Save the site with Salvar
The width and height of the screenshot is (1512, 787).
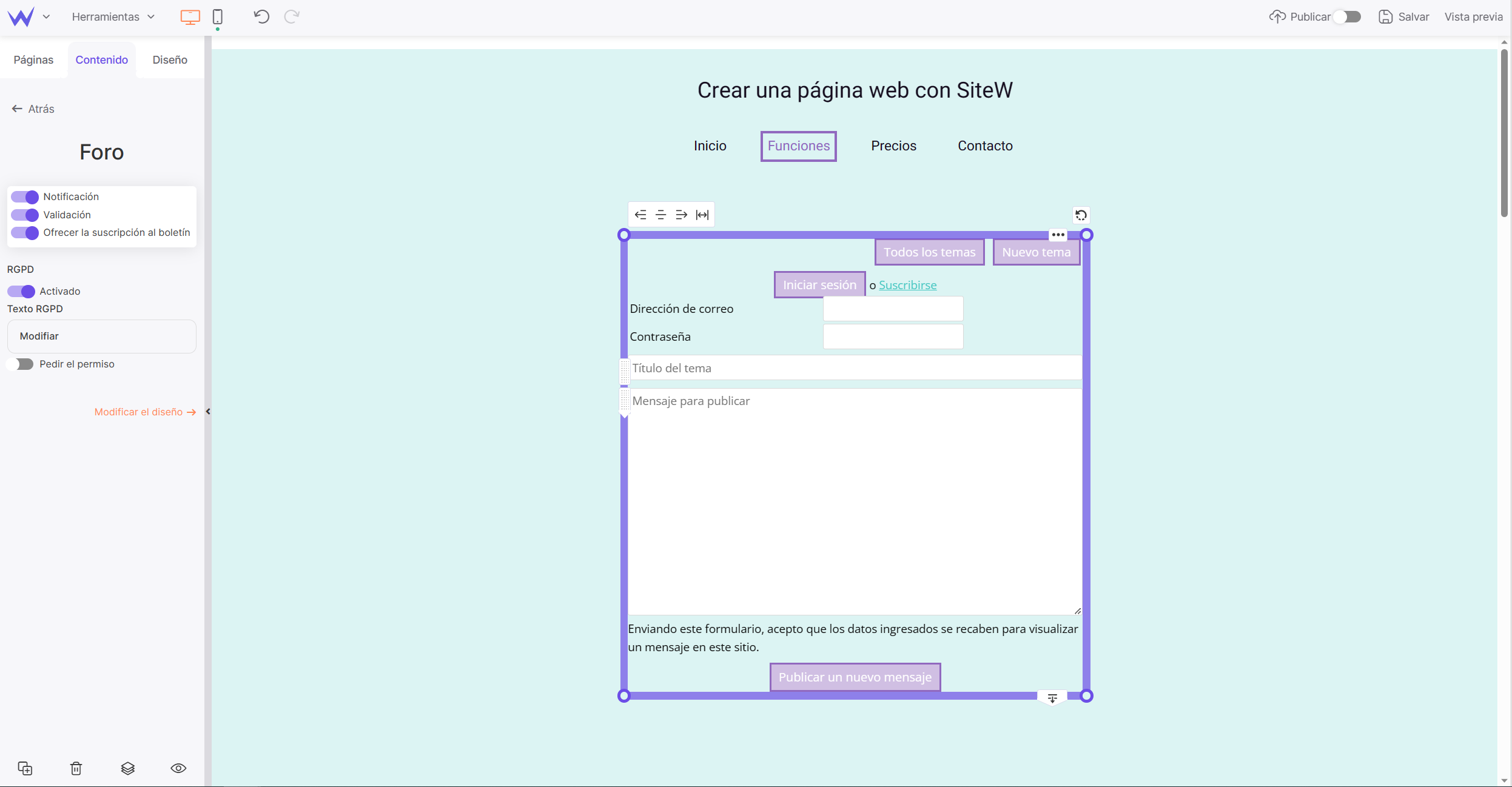click(1403, 17)
